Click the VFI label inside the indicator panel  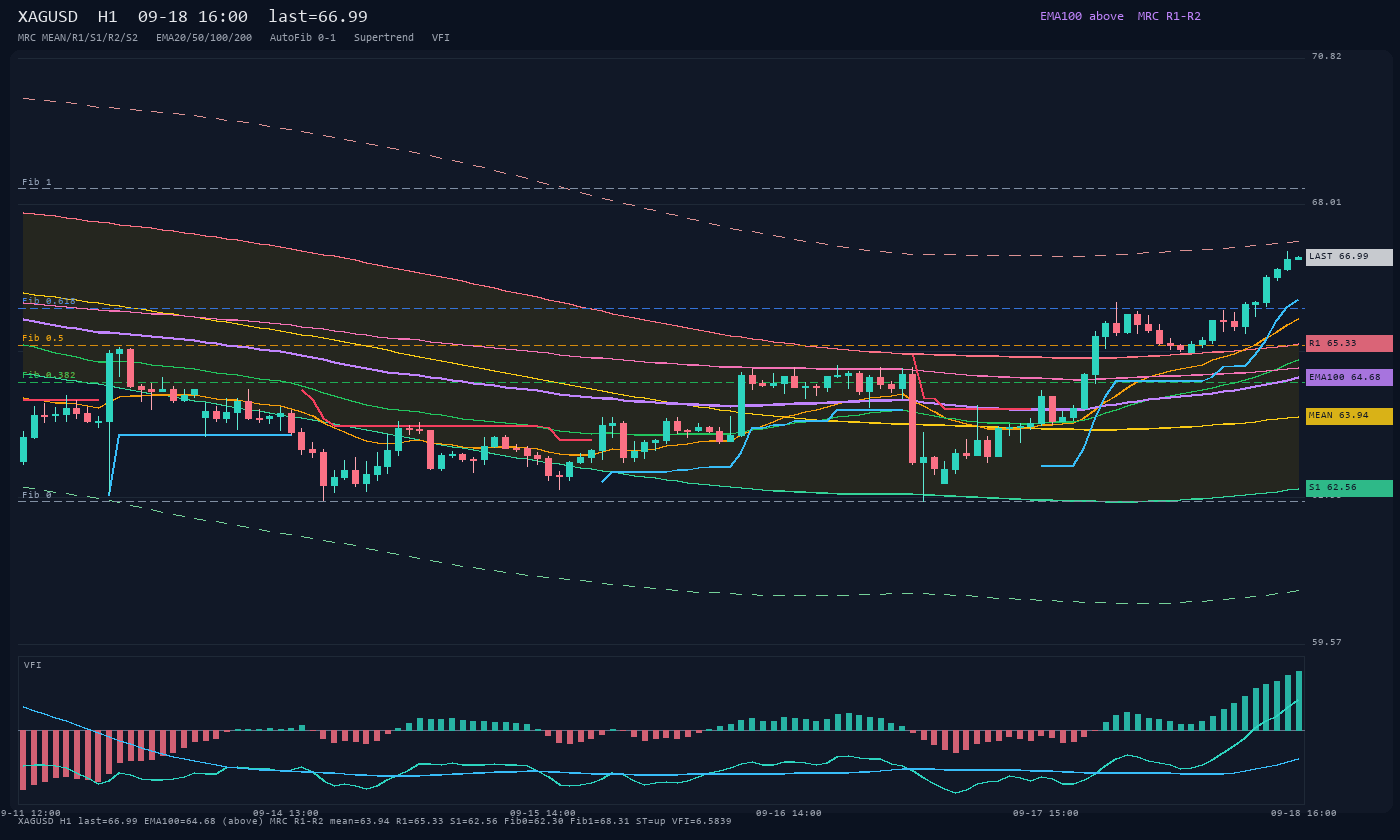[x=33, y=665]
